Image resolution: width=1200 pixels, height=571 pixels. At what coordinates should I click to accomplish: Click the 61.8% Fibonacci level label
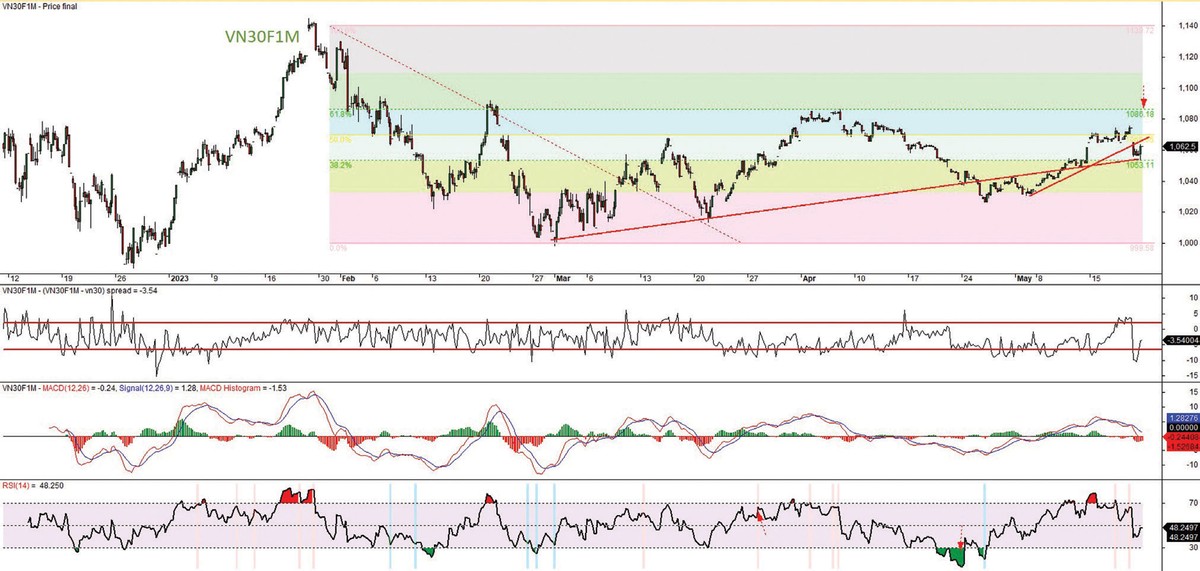pyautogui.click(x=336, y=114)
